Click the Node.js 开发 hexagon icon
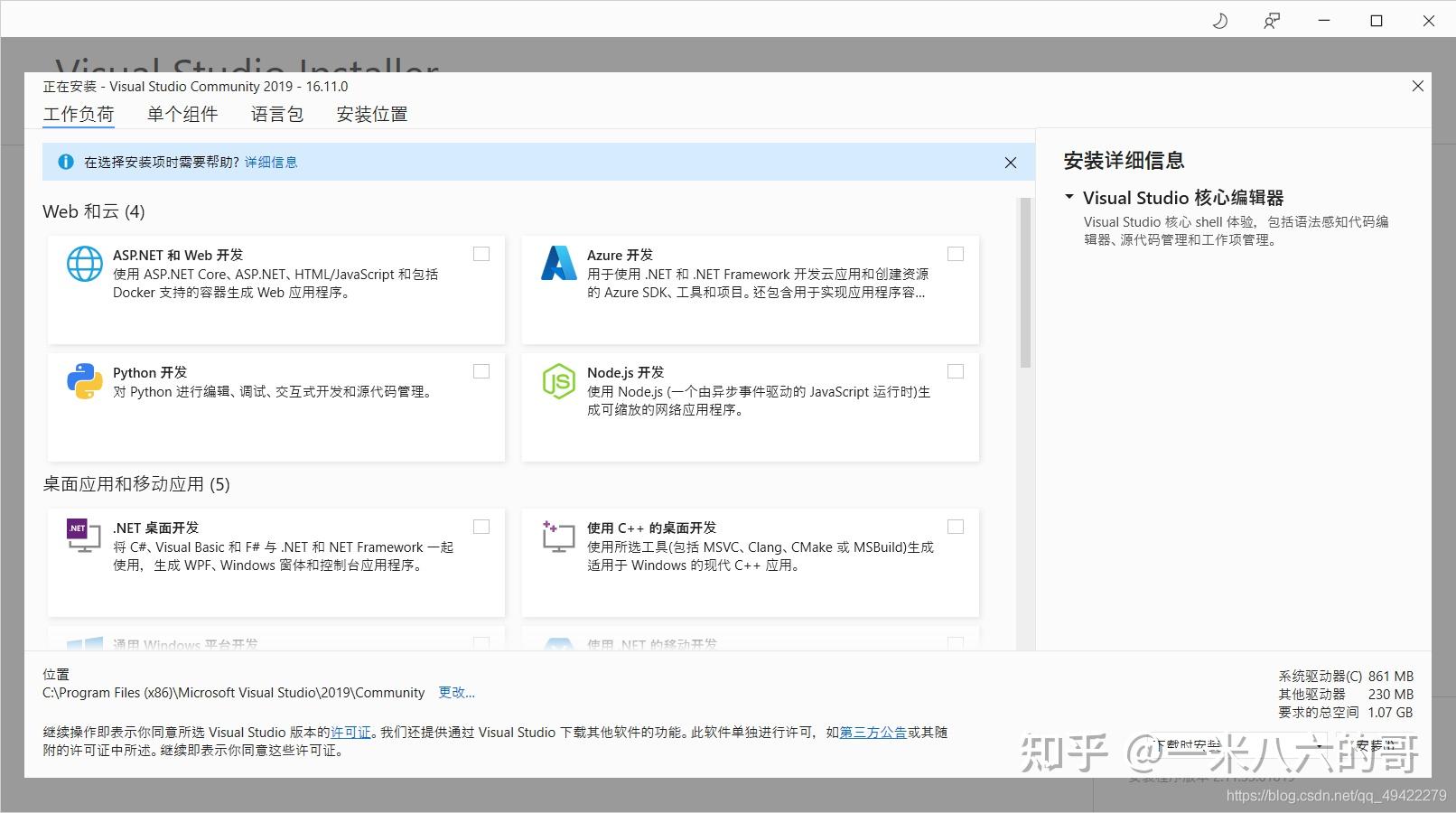This screenshot has width=1456, height=813. pyautogui.click(x=559, y=380)
